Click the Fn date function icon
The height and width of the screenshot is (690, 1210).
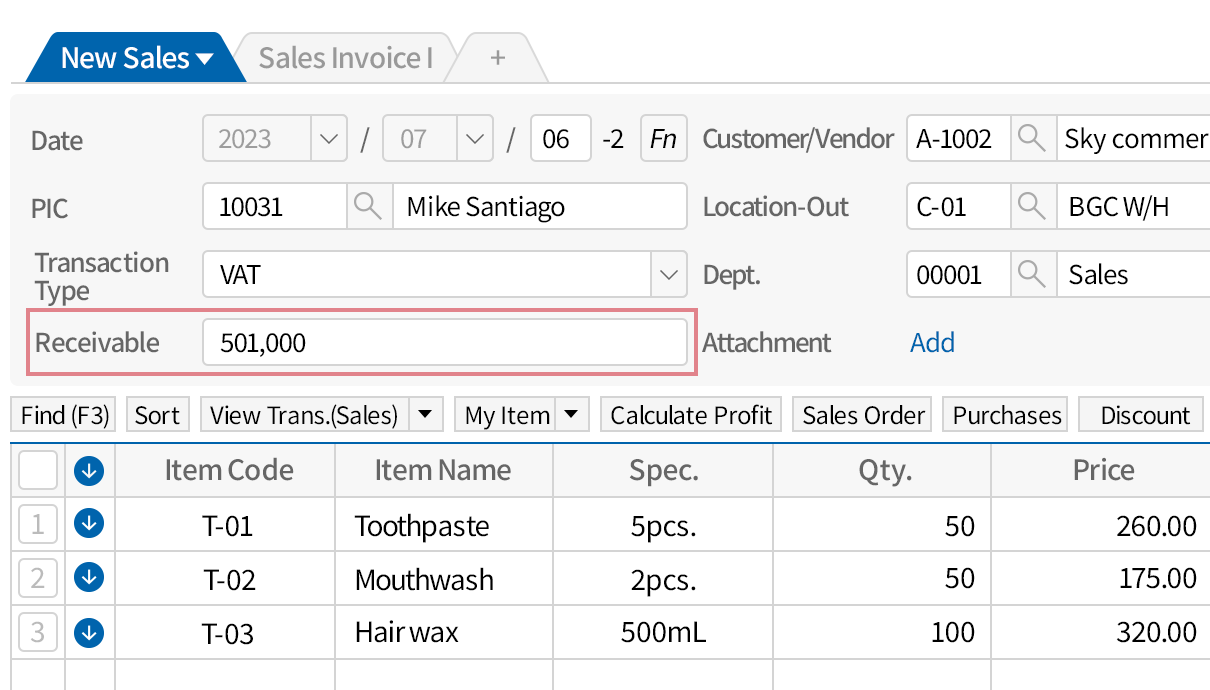pos(663,139)
